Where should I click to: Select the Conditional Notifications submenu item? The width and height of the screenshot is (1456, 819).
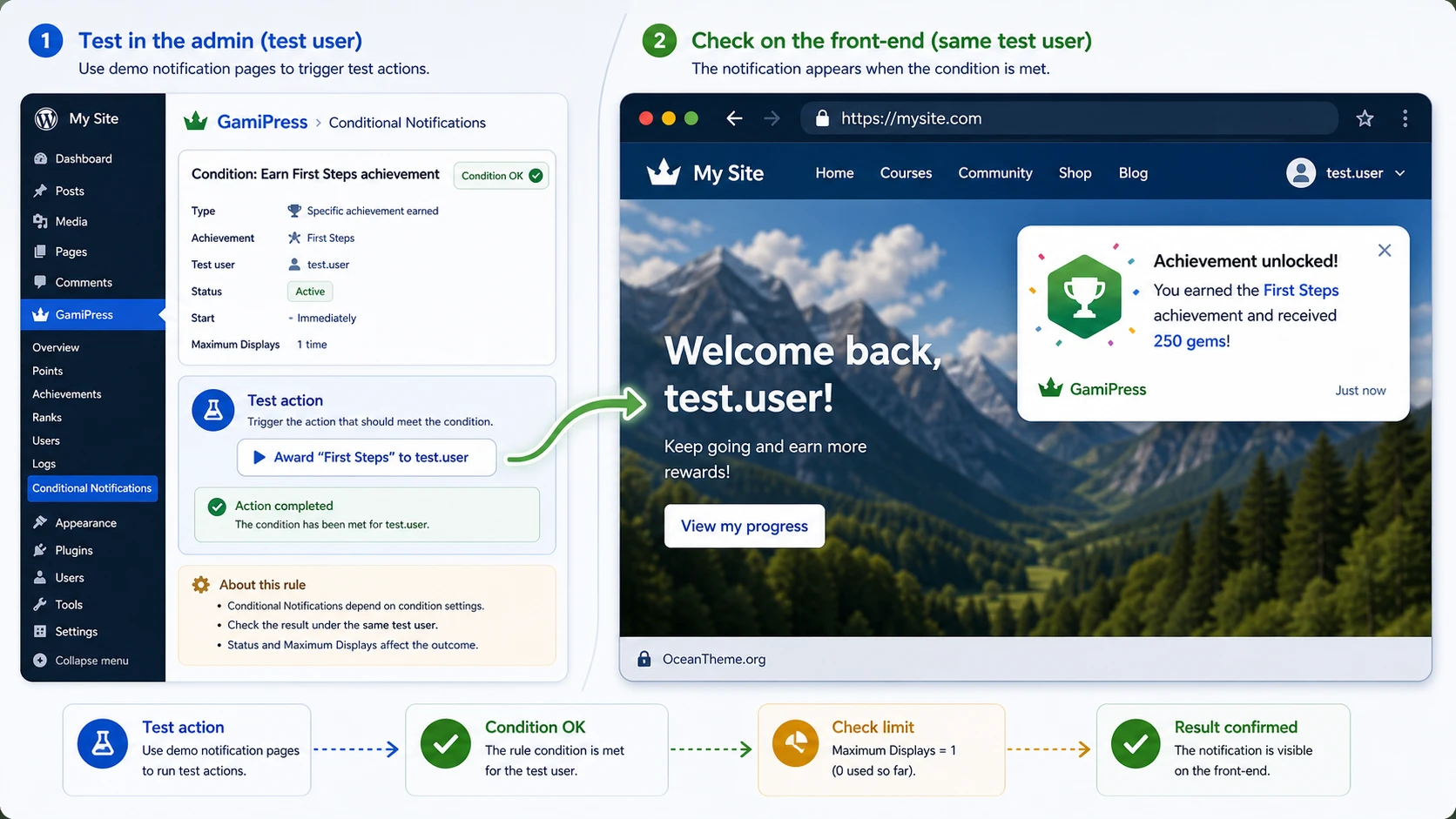click(92, 488)
